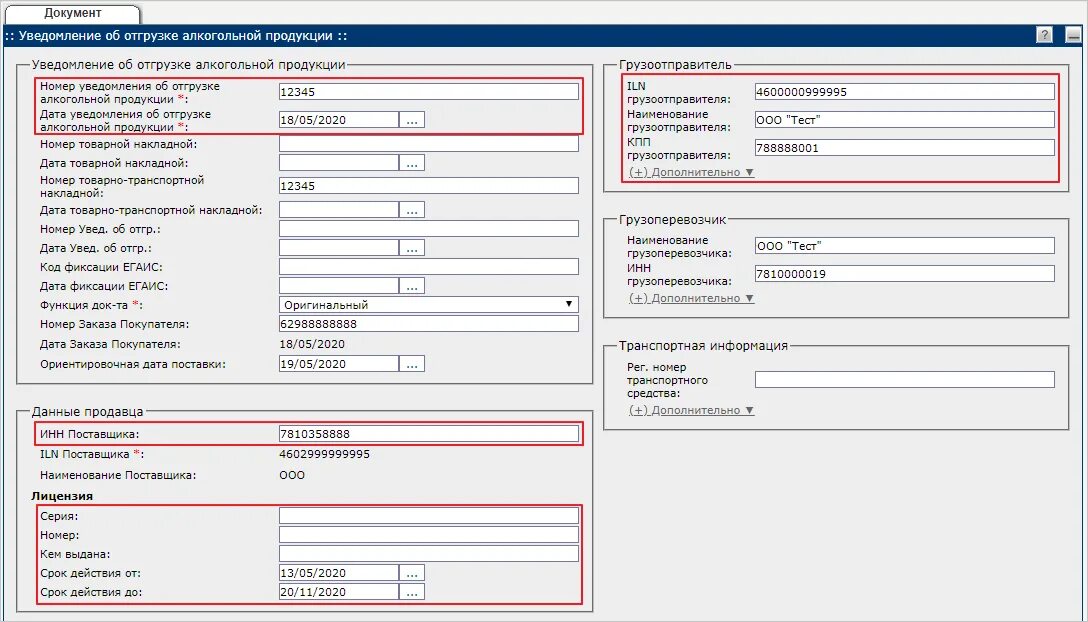1088x622 pixels.
Task: Click the Ориентировочная дата поставки date field
Action: coord(339,364)
